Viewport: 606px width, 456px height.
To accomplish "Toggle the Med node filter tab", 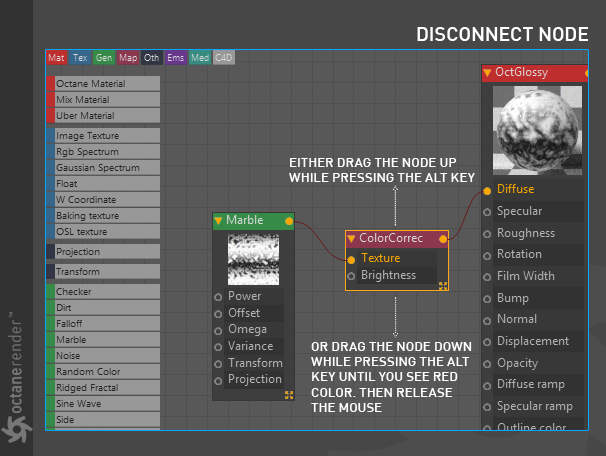I will click(x=200, y=58).
